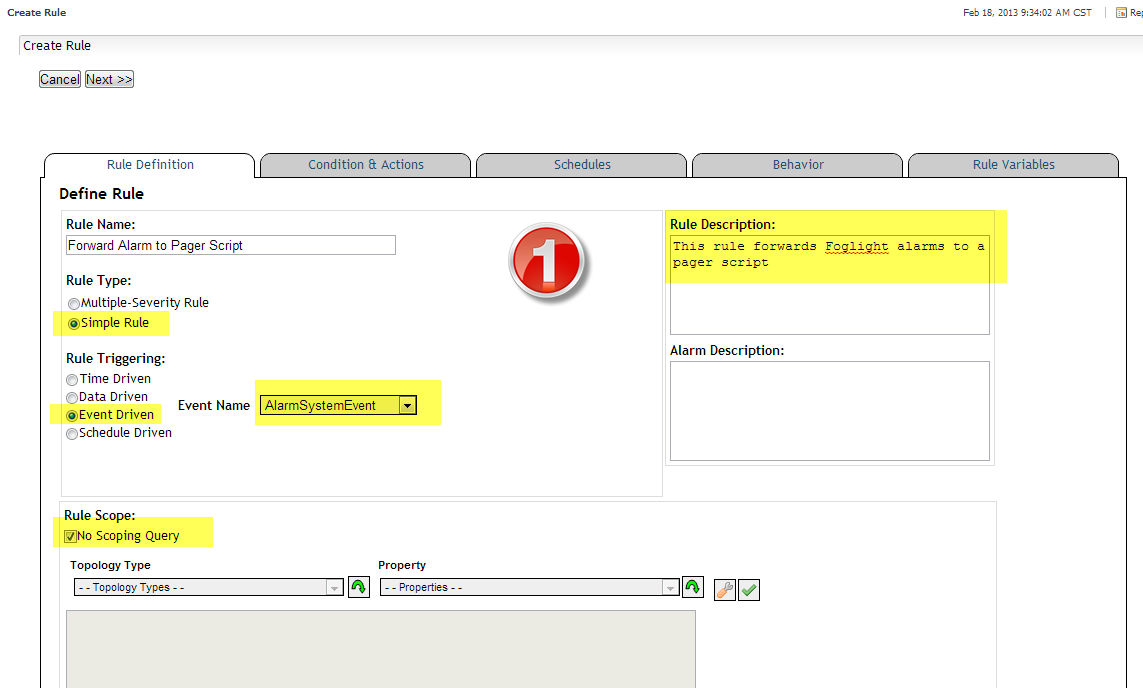
Task: Open the Event Name AlarmSystemEvent dropdown
Action: [x=406, y=405]
